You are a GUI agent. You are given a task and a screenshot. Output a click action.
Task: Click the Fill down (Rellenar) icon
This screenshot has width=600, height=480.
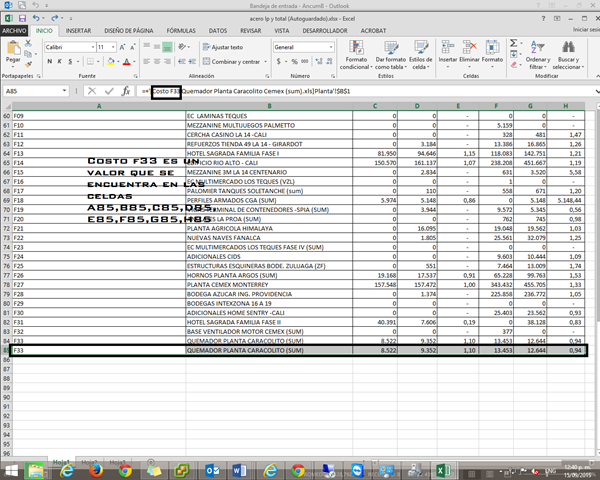click(x=514, y=54)
